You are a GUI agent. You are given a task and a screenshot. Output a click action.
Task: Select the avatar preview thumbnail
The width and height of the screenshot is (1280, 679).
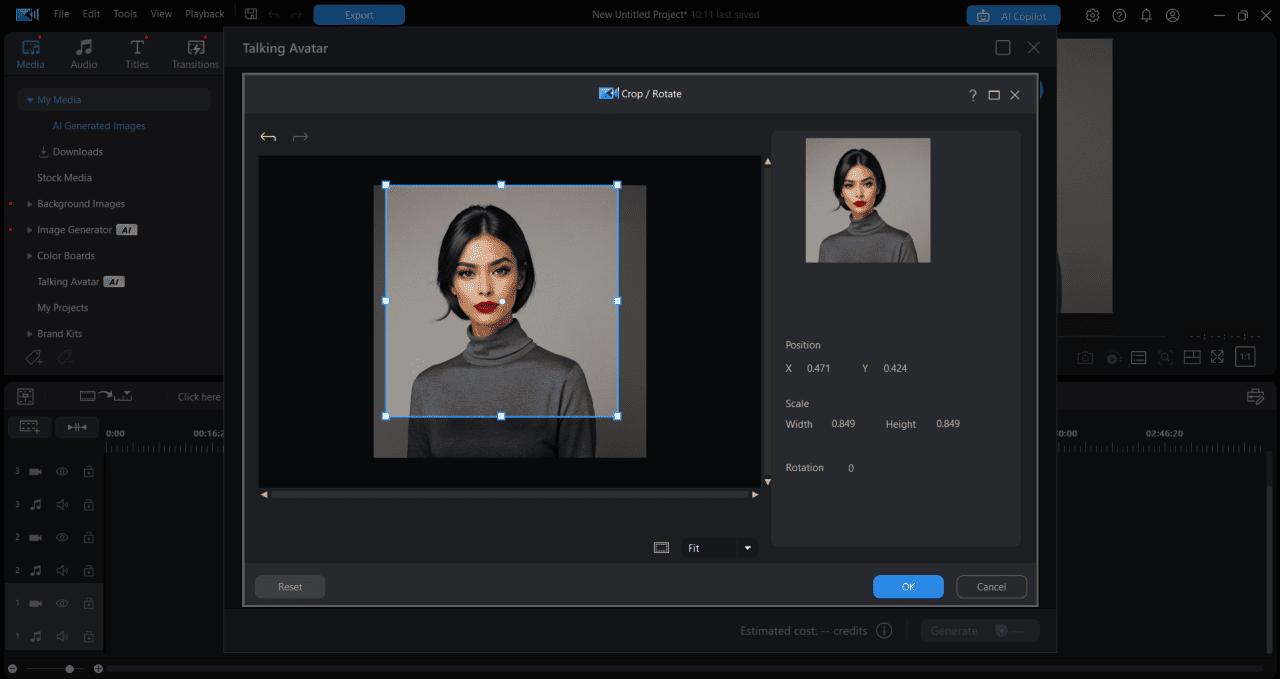(867, 200)
